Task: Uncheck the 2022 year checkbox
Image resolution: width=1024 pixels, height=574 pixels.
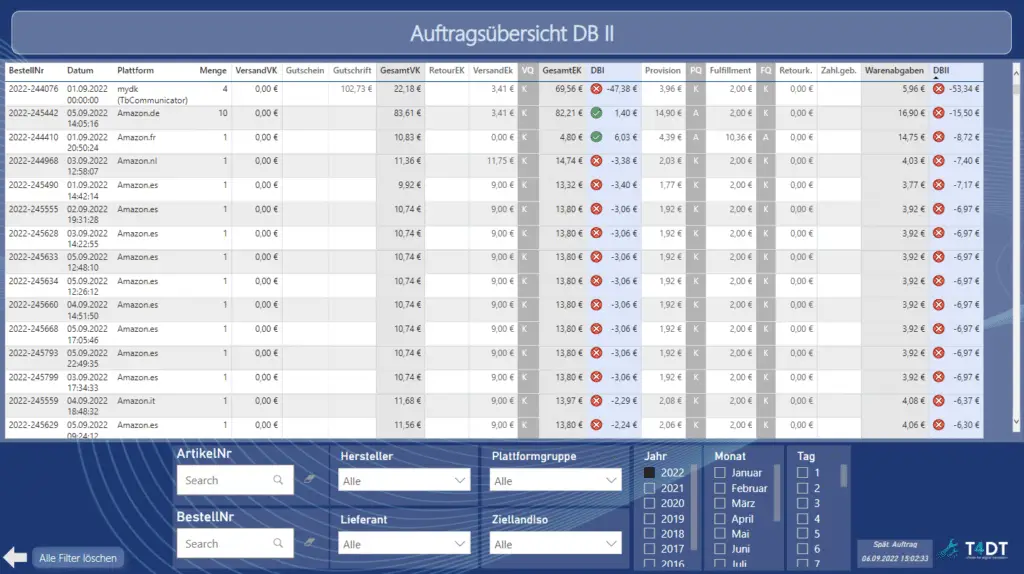Action: pos(649,472)
